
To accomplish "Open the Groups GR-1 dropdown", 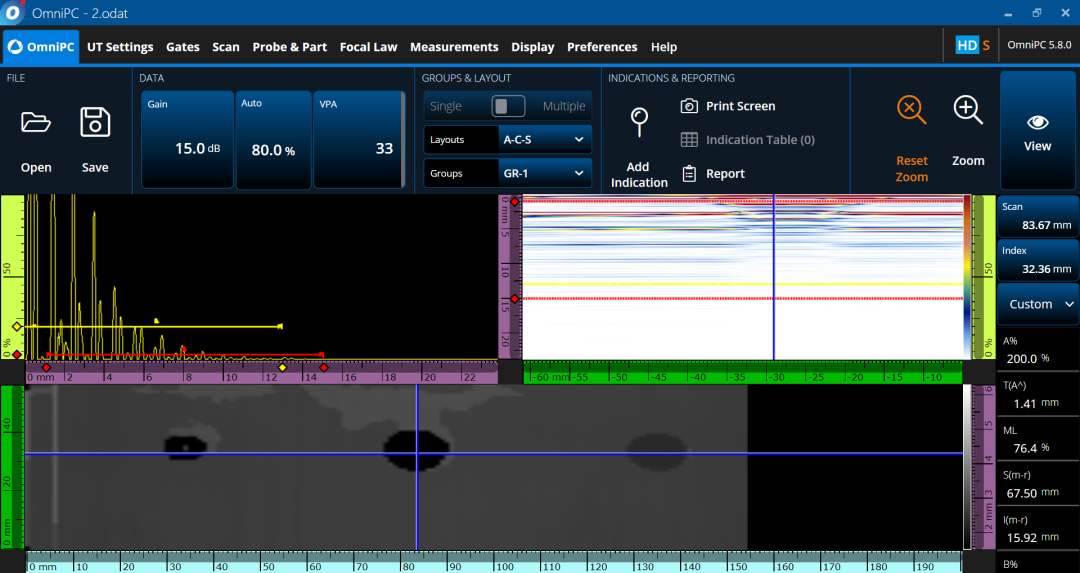I will 544,173.
